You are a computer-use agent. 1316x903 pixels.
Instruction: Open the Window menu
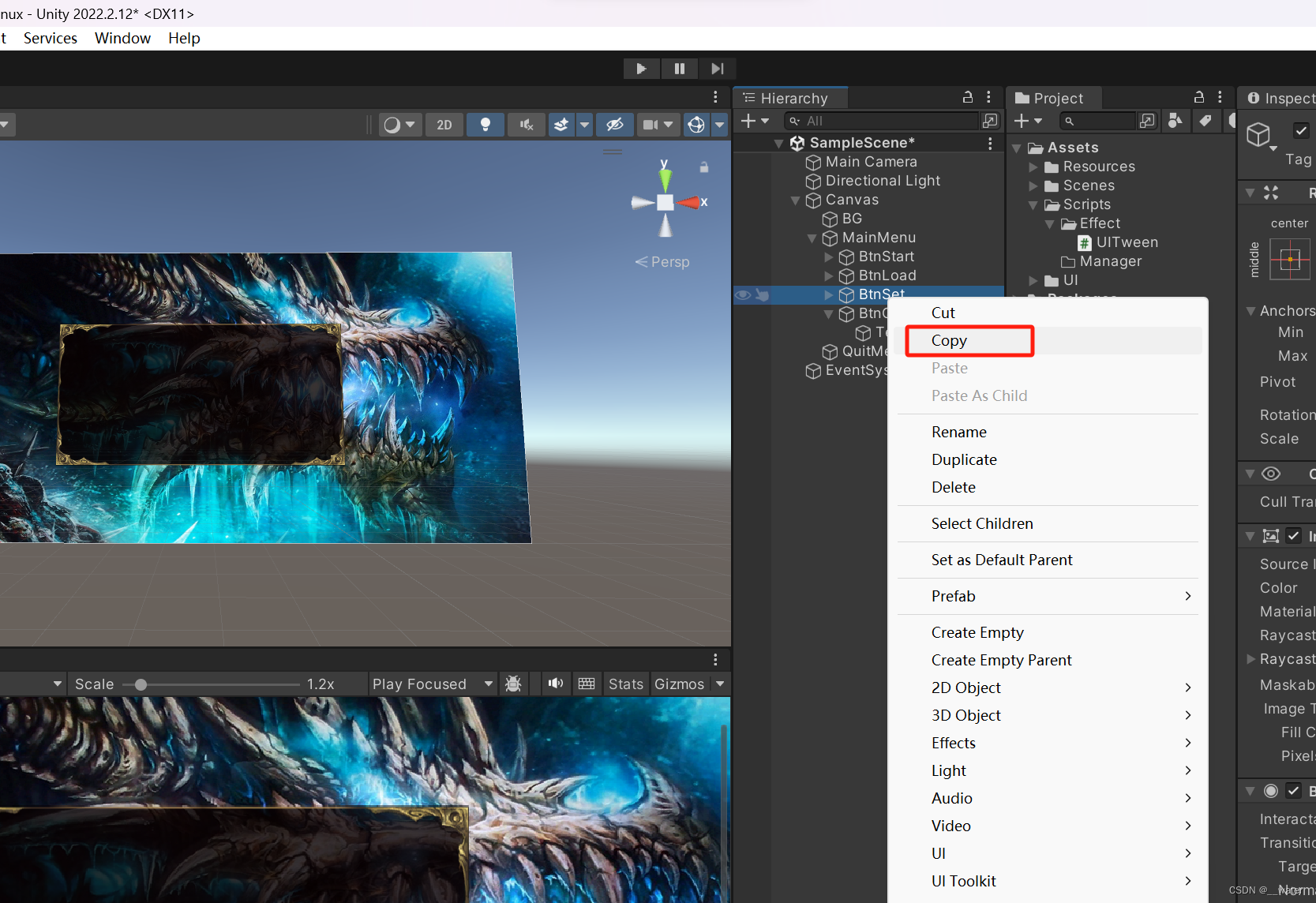[x=122, y=38]
